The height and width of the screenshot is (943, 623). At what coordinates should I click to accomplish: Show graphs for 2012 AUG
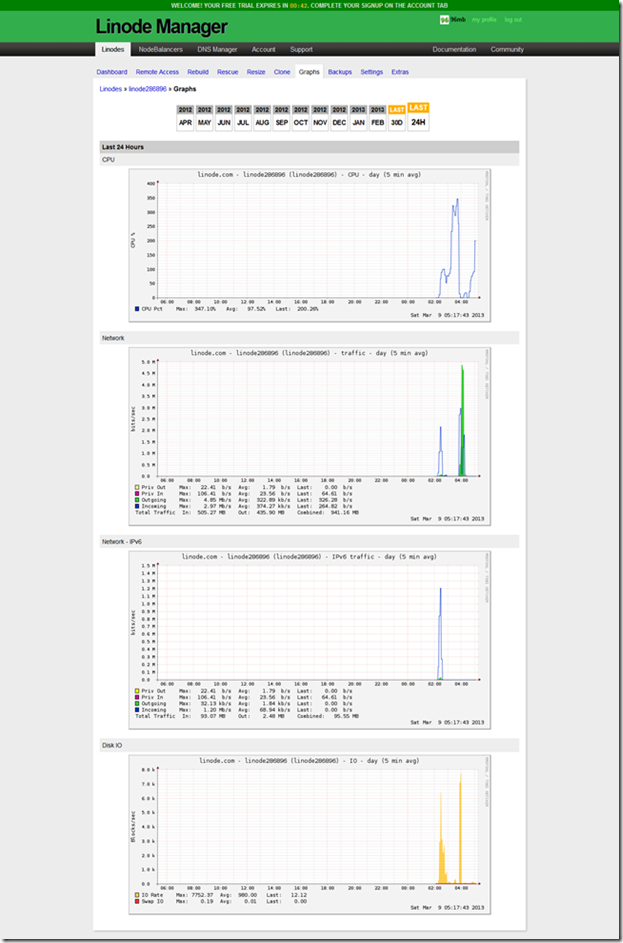coord(262,117)
